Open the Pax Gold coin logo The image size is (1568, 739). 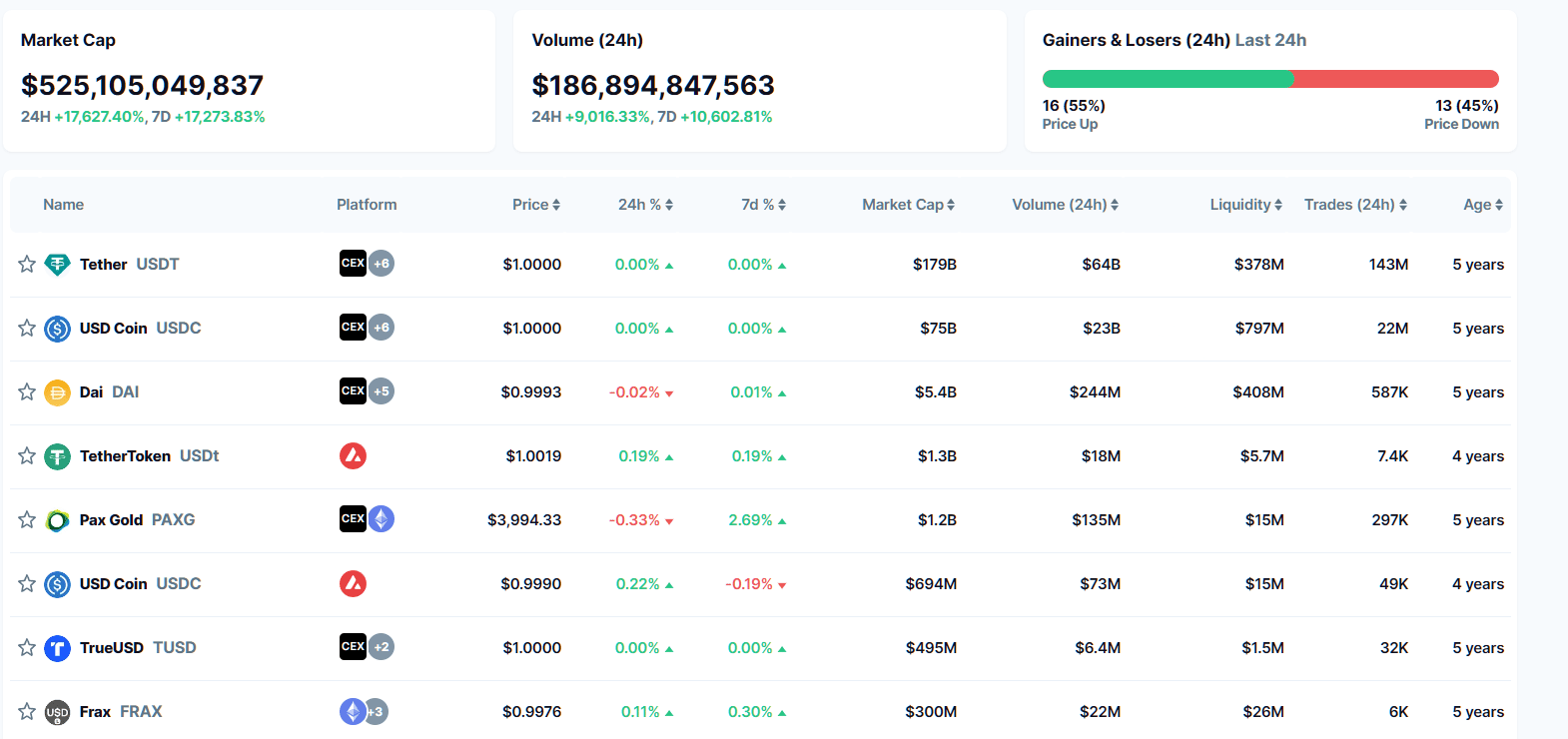click(58, 519)
